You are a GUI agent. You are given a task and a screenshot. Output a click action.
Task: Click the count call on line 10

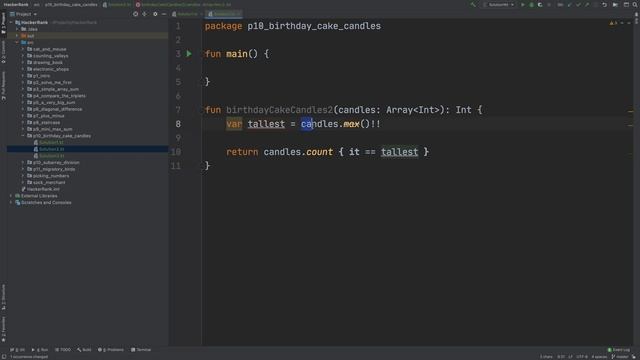tap(320, 152)
